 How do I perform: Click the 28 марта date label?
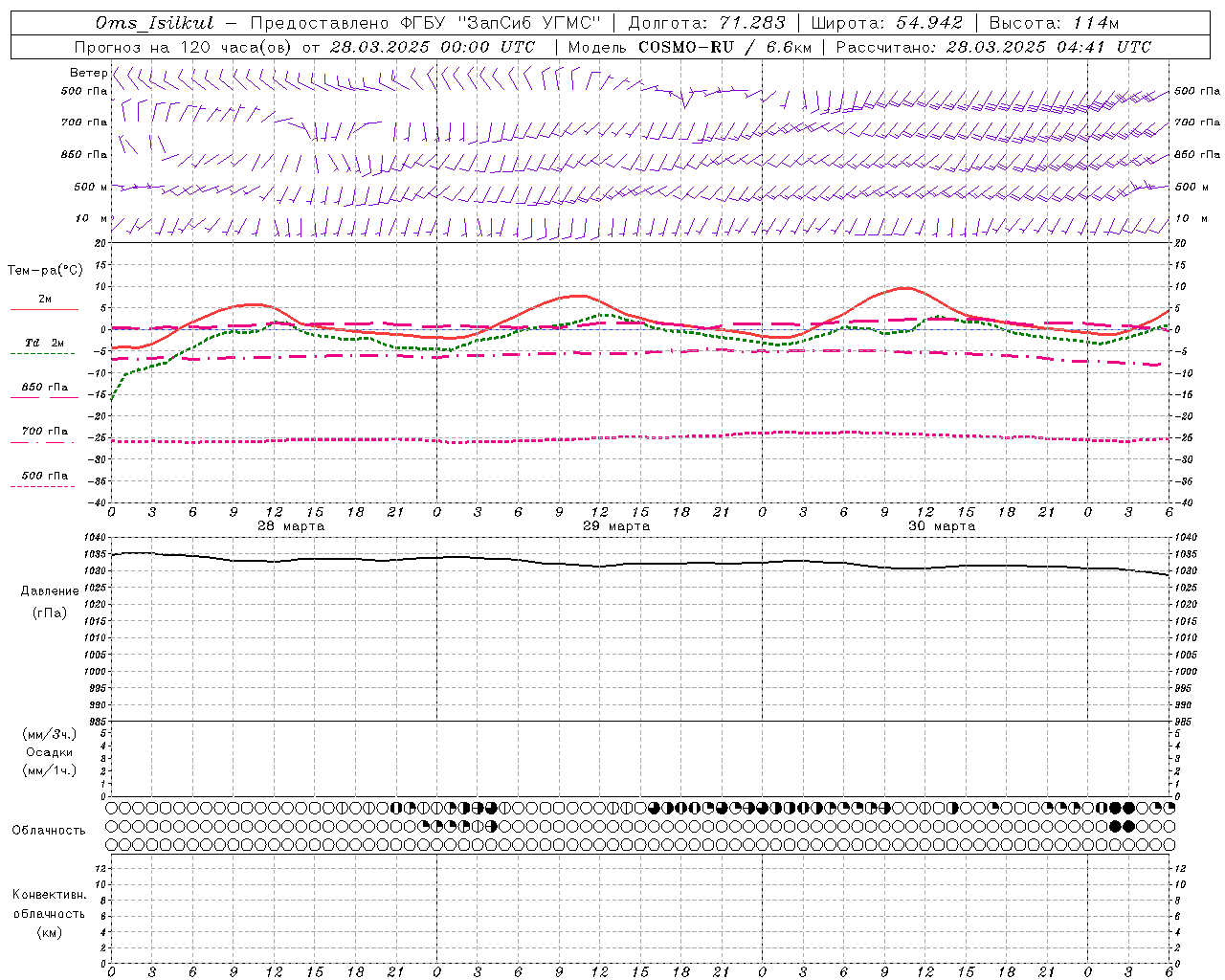click(291, 526)
